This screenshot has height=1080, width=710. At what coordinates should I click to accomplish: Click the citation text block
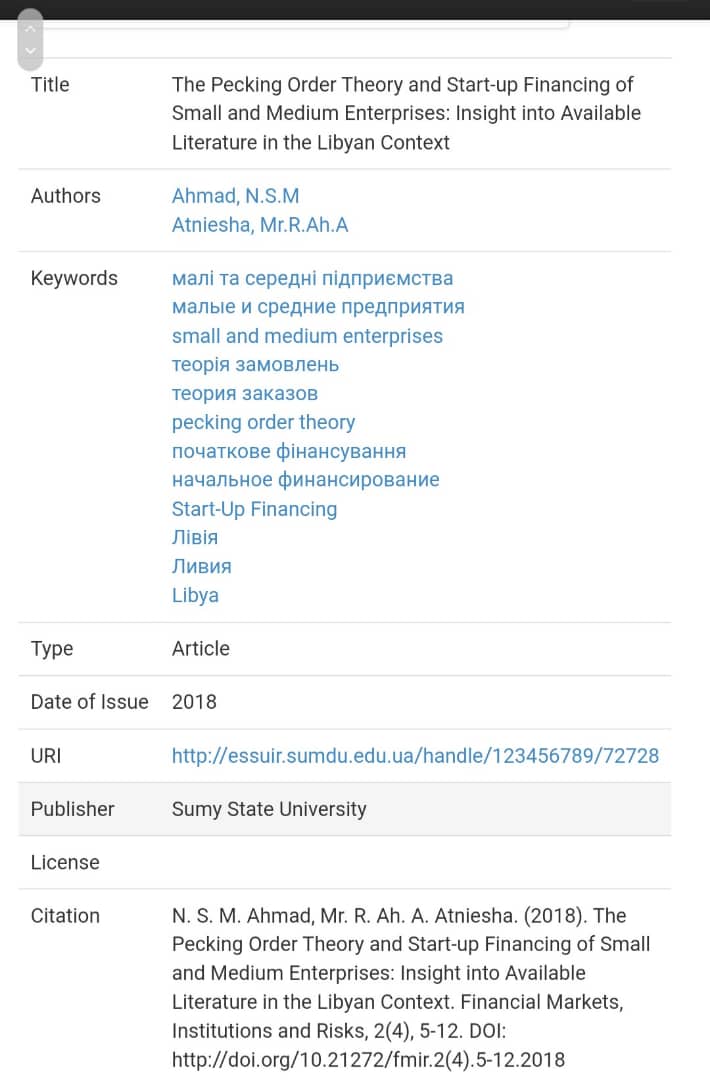[x=410, y=987]
